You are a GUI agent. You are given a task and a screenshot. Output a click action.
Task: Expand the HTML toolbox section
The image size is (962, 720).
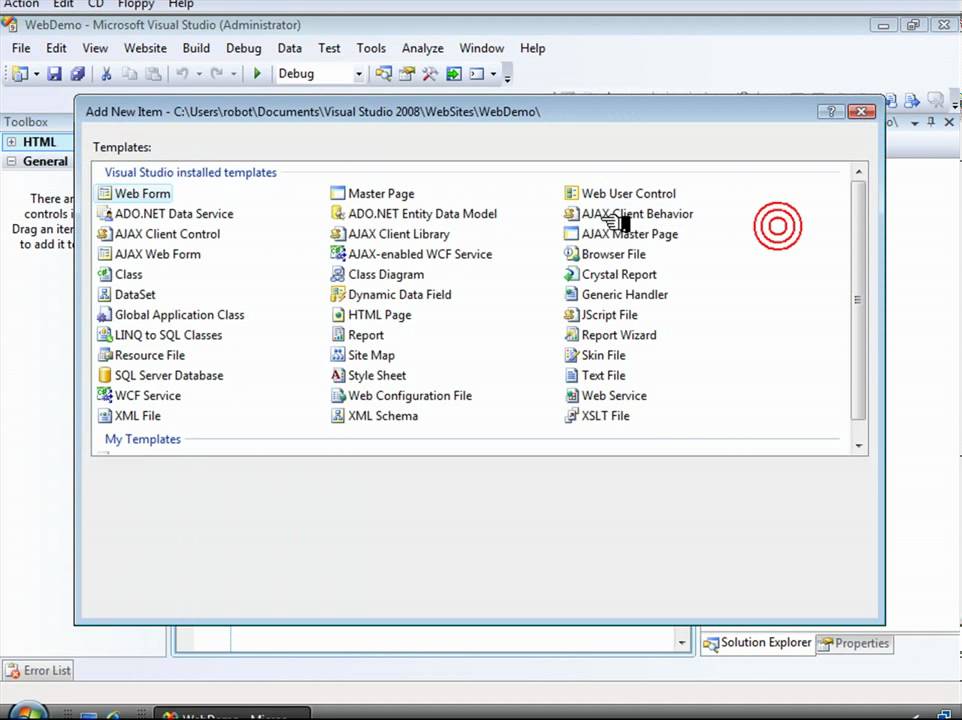(12, 142)
